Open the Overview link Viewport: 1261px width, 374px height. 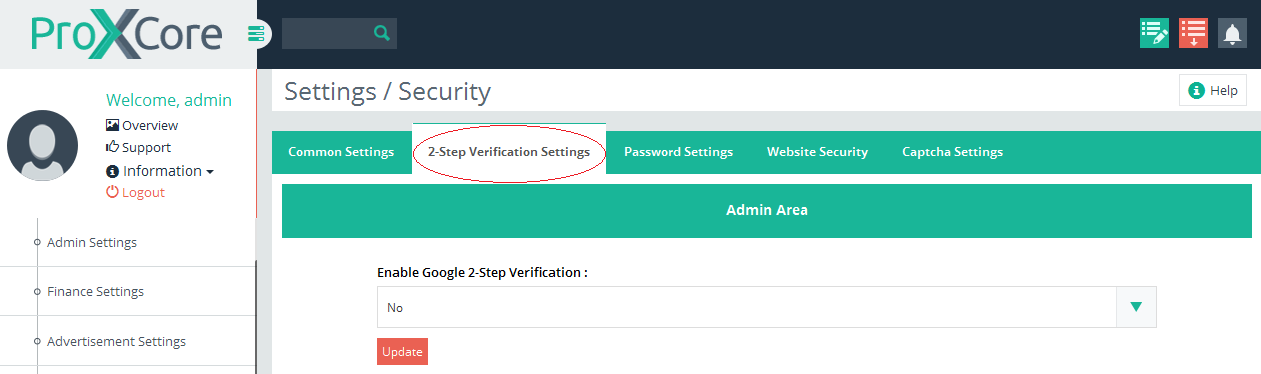pos(142,125)
